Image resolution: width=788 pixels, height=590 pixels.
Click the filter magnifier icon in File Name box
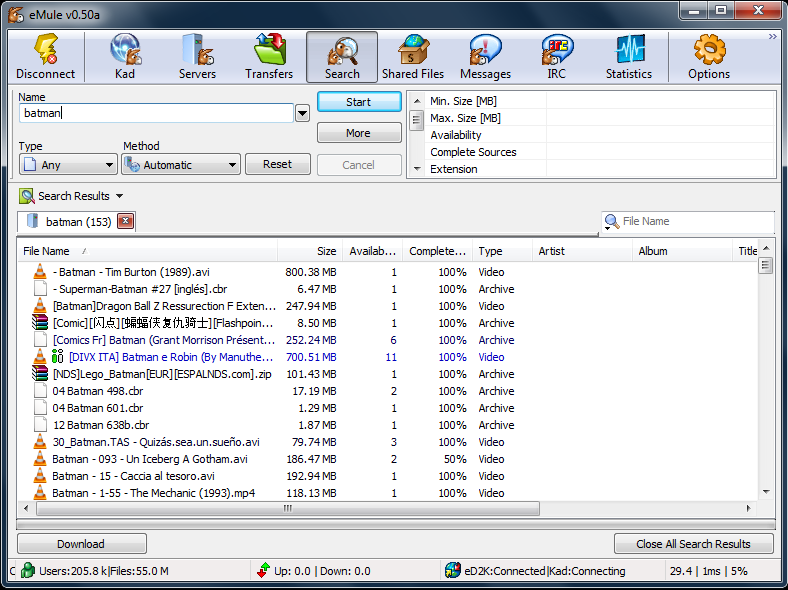pyautogui.click(x=612, y=221)
